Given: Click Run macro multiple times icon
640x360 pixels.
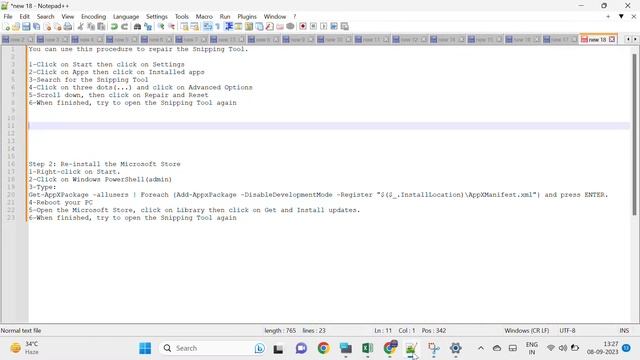Looking at the screenshot, I should [334, 27].
